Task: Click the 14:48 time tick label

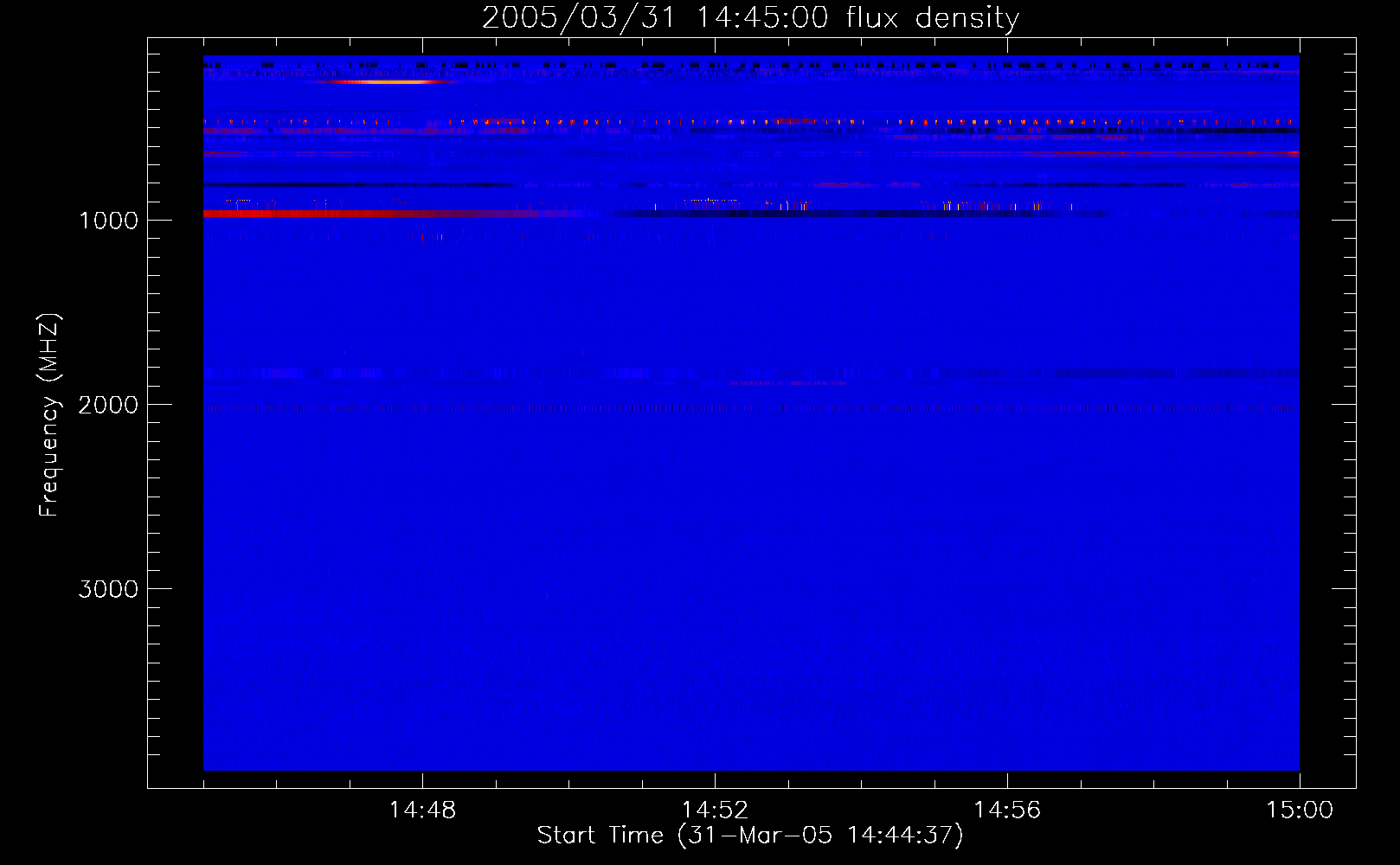Action: point(422,811)
